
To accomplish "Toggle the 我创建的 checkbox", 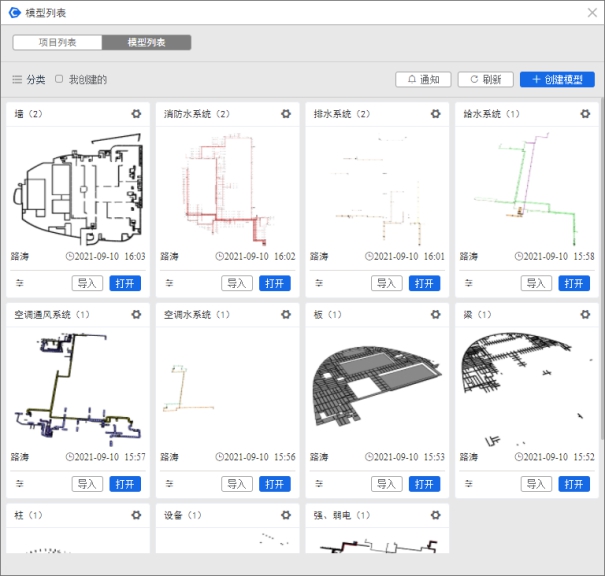I will (59, 79).
